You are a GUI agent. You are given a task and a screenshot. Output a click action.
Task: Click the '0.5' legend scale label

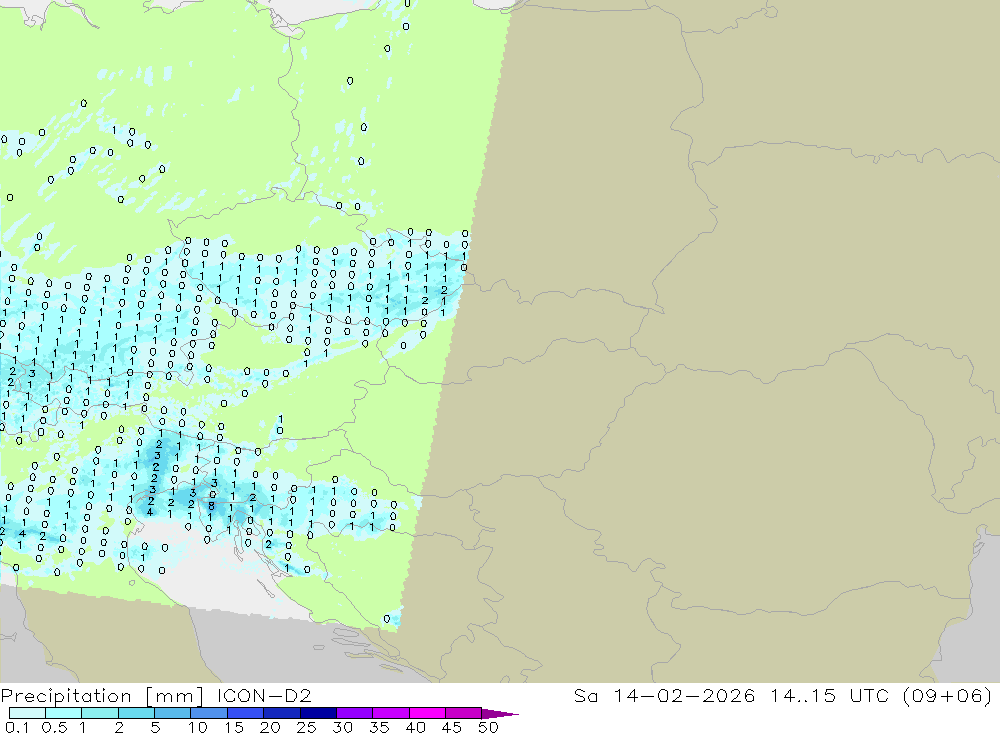[54, 727]
